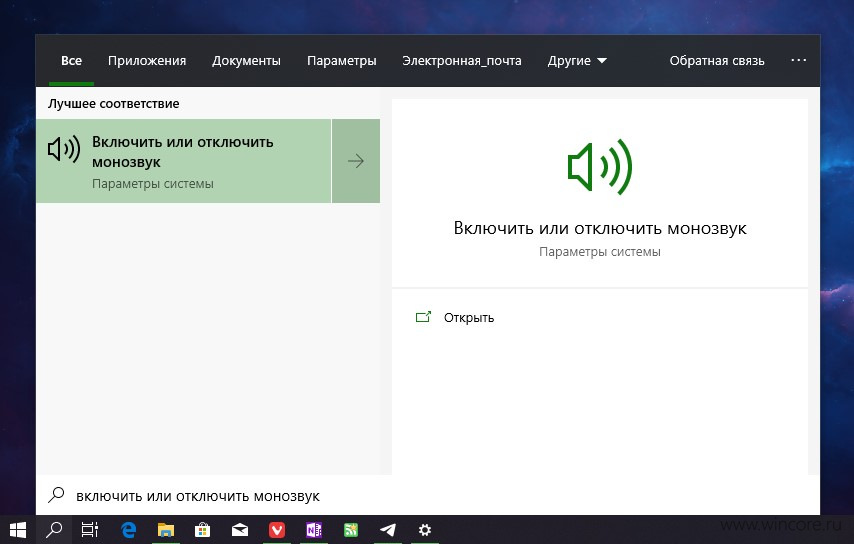The width and height of the screenshot is (854, 544).
Task: Open Task View from taskbar
Action: click(x=90, y=530)
